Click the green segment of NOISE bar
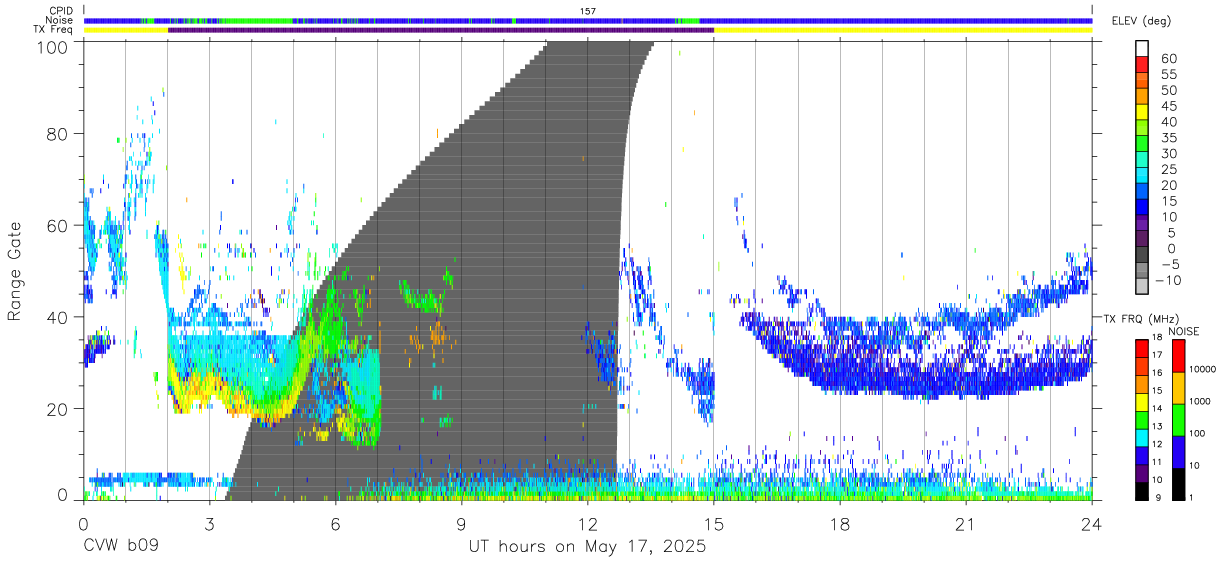This screenshot has width=1228, height=567. click(1181, 420)
